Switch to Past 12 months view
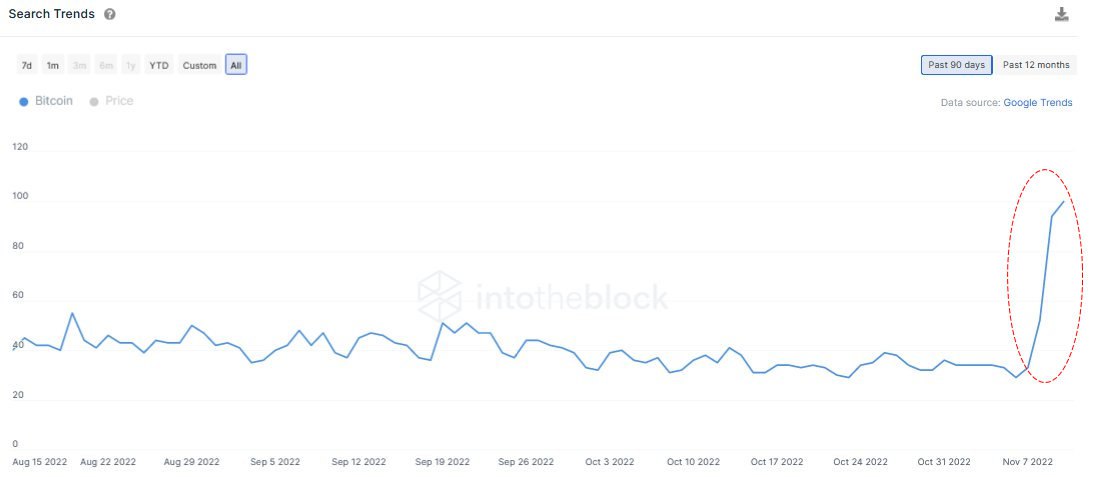The image size is (1105, 477). (1036, 65)
